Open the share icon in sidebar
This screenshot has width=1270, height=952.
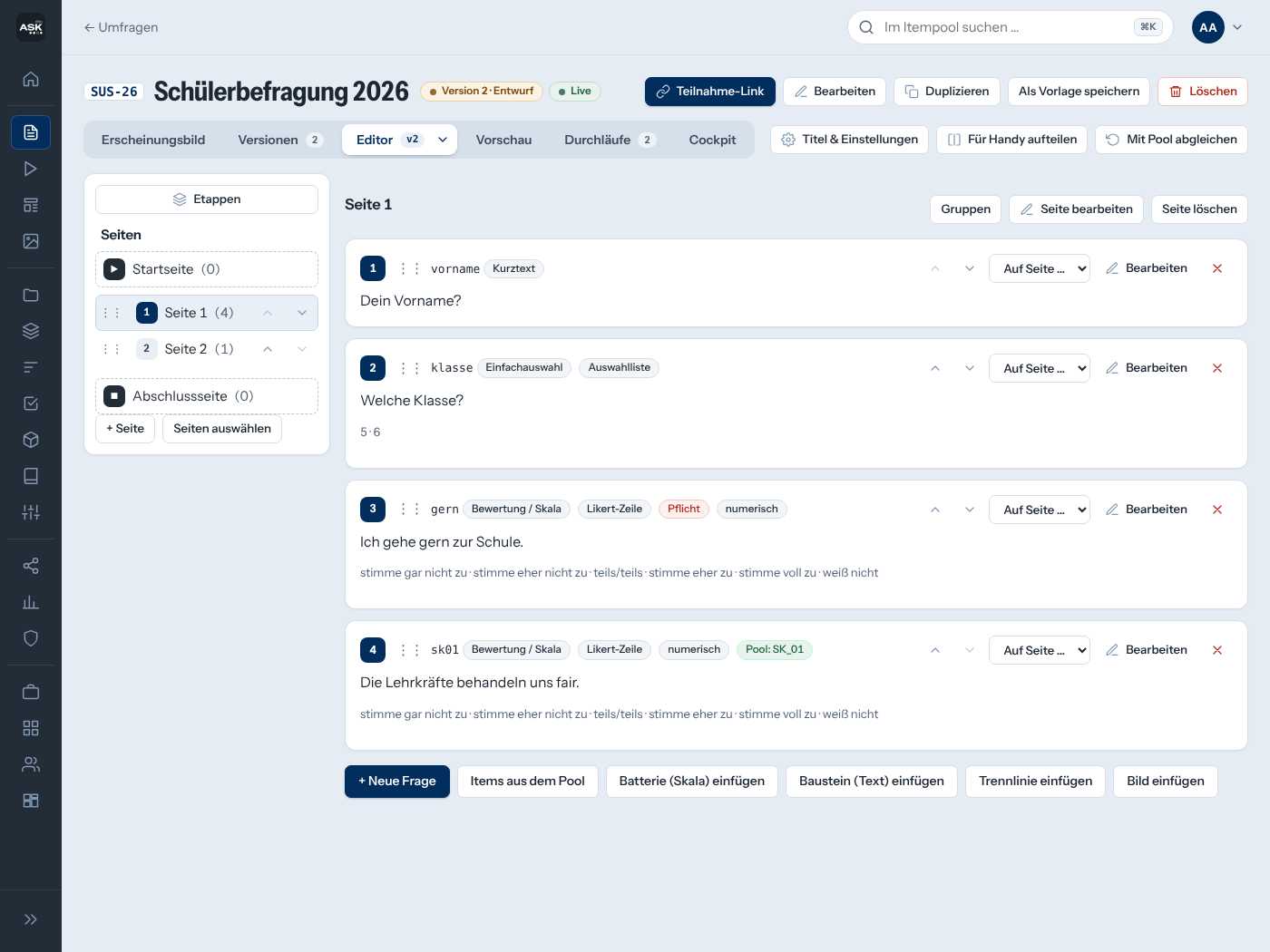click(31, 566)
